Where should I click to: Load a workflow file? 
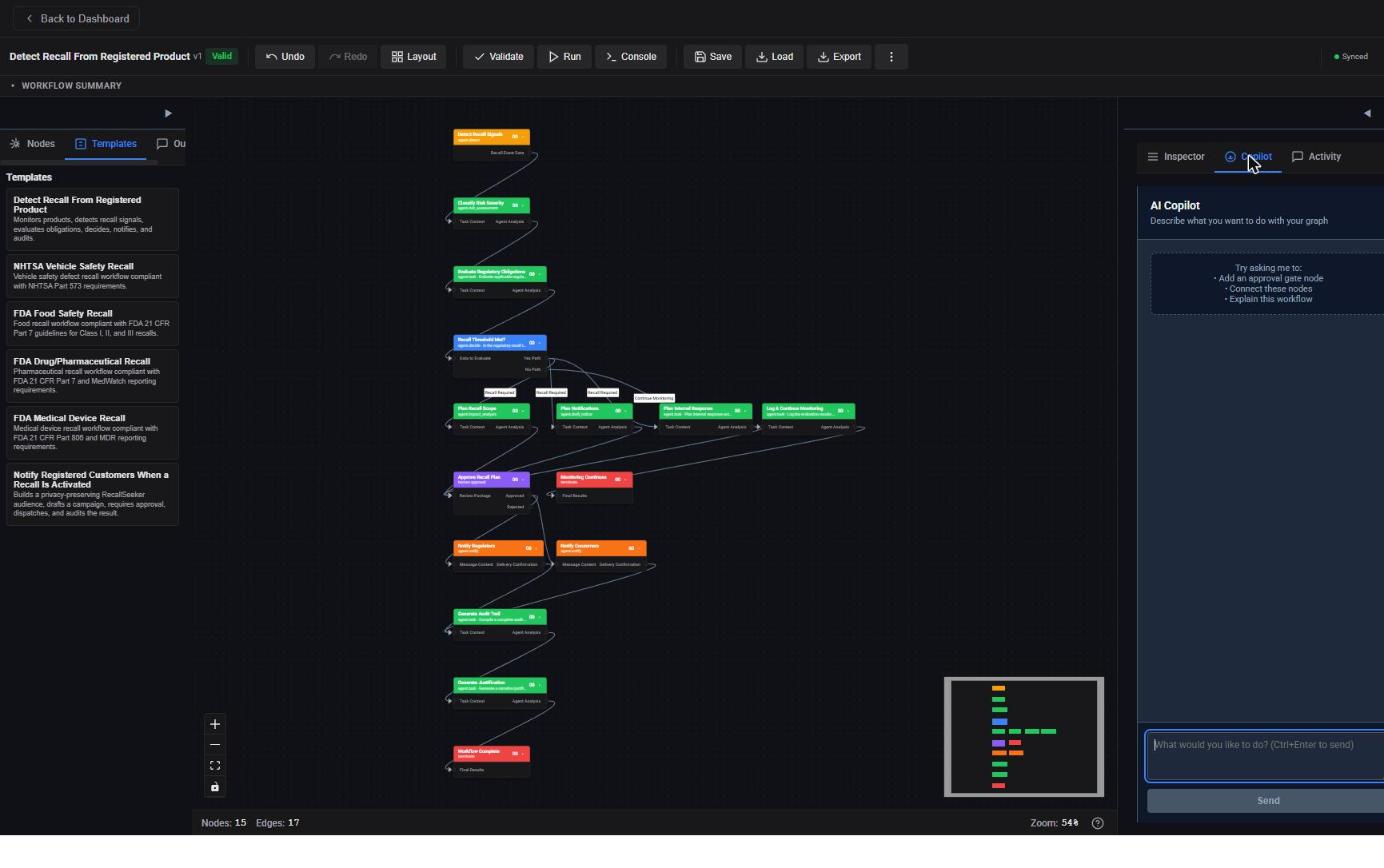tap(774, 57)
